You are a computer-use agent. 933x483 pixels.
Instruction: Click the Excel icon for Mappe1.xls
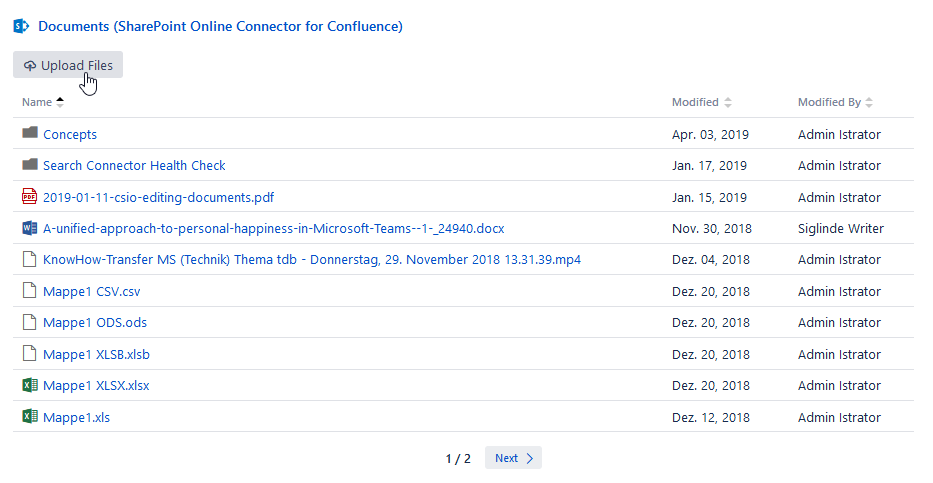tap(29, 417)
